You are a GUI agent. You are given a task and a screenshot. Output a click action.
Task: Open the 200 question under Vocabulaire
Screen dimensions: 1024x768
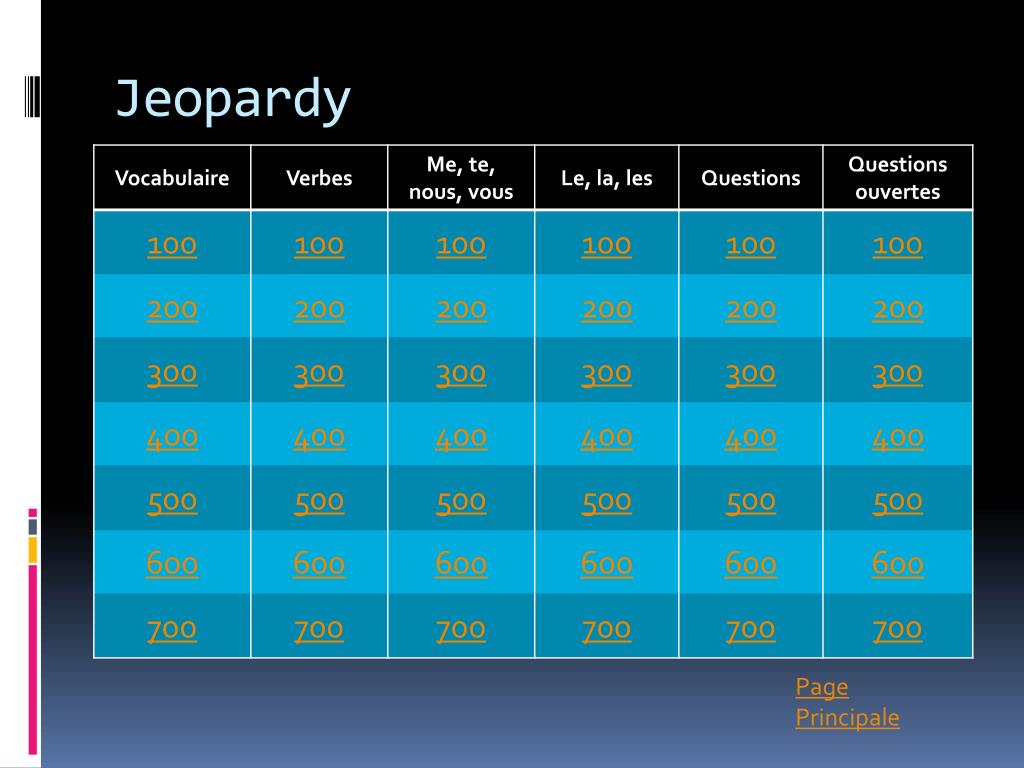click(172, 310)
